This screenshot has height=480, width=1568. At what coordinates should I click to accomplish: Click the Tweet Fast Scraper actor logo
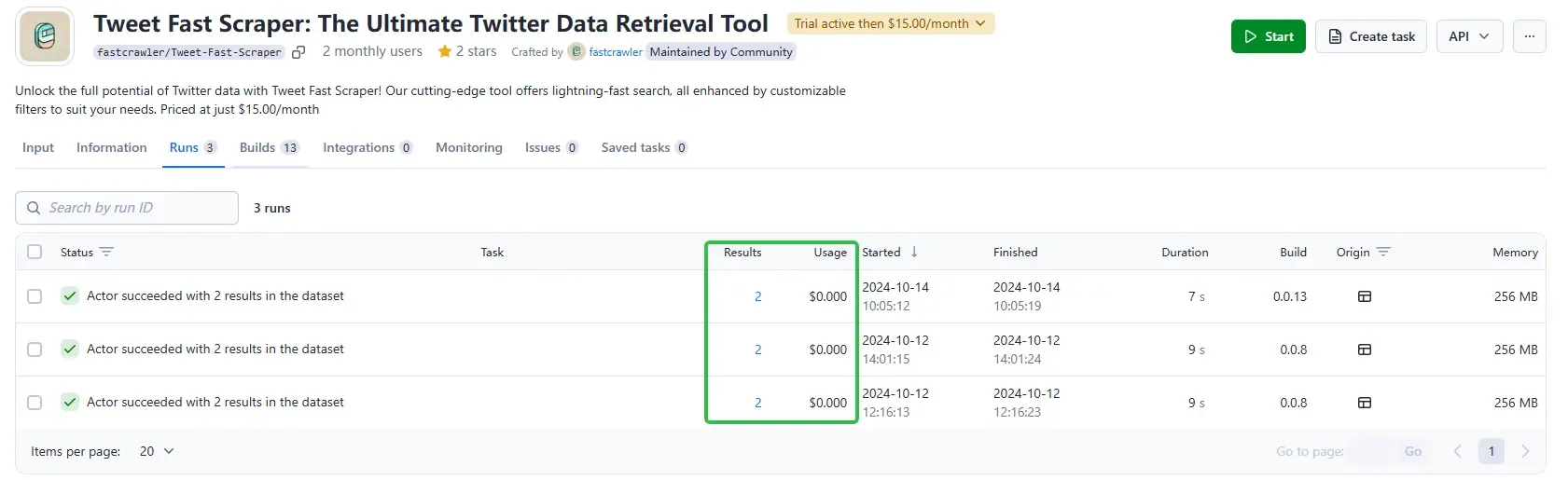(45, 36)
